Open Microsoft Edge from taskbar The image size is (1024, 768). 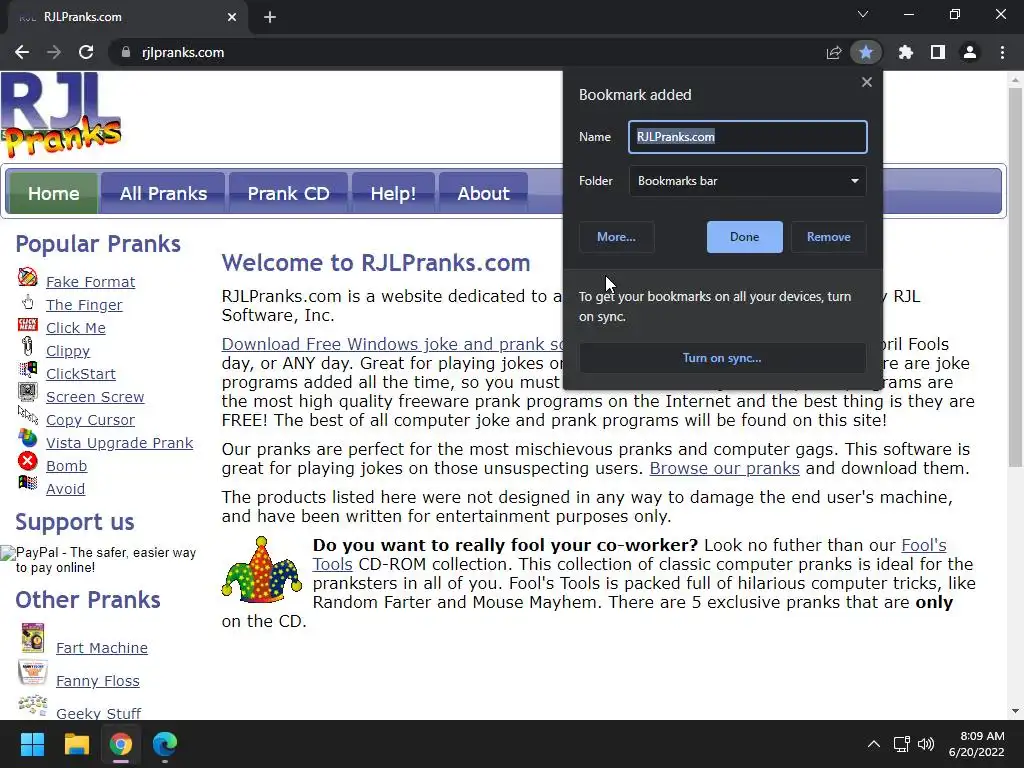(165, 744)
